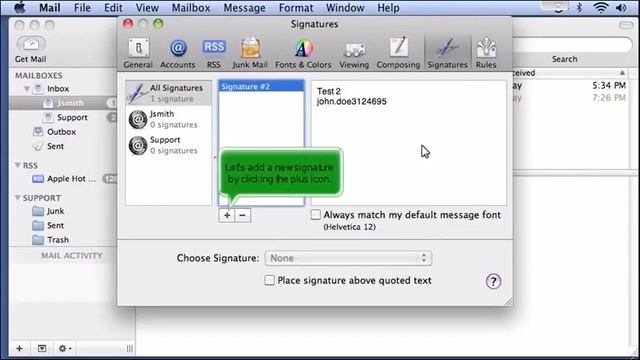The image size is (640, 360).
Task: Click the Search field in Mail window
Action: (x=571, y=44)
